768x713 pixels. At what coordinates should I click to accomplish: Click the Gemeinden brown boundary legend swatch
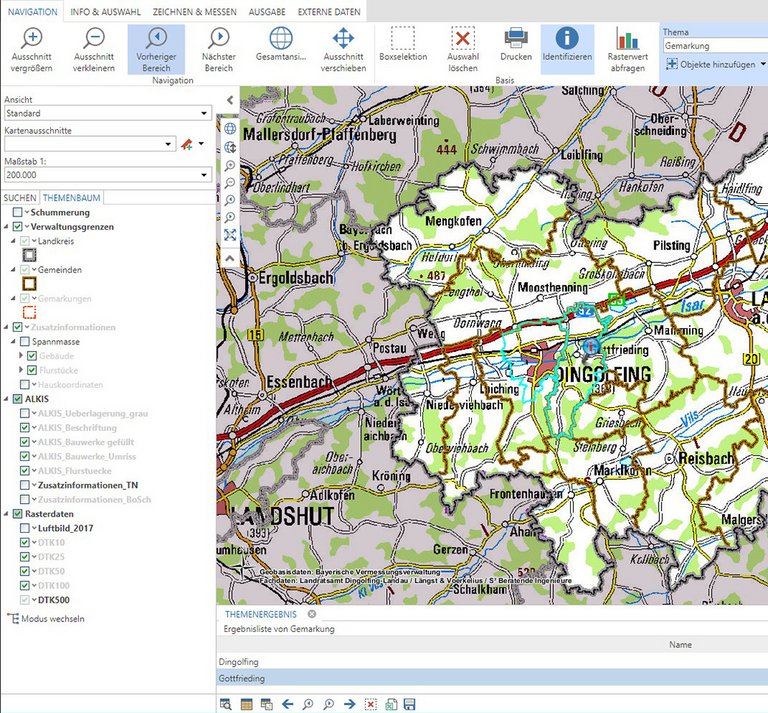click(x=29, y=284)
